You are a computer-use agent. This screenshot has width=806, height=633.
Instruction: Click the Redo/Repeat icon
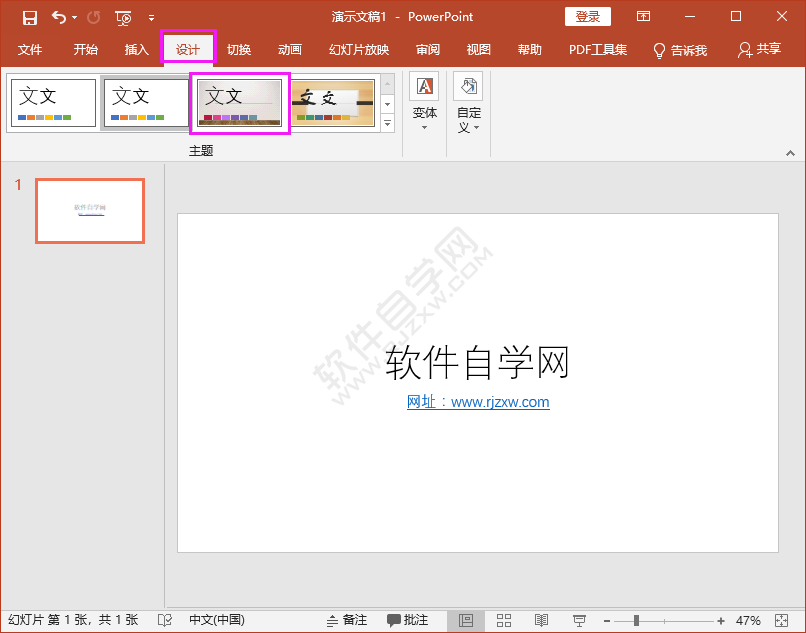coord(94,18)
